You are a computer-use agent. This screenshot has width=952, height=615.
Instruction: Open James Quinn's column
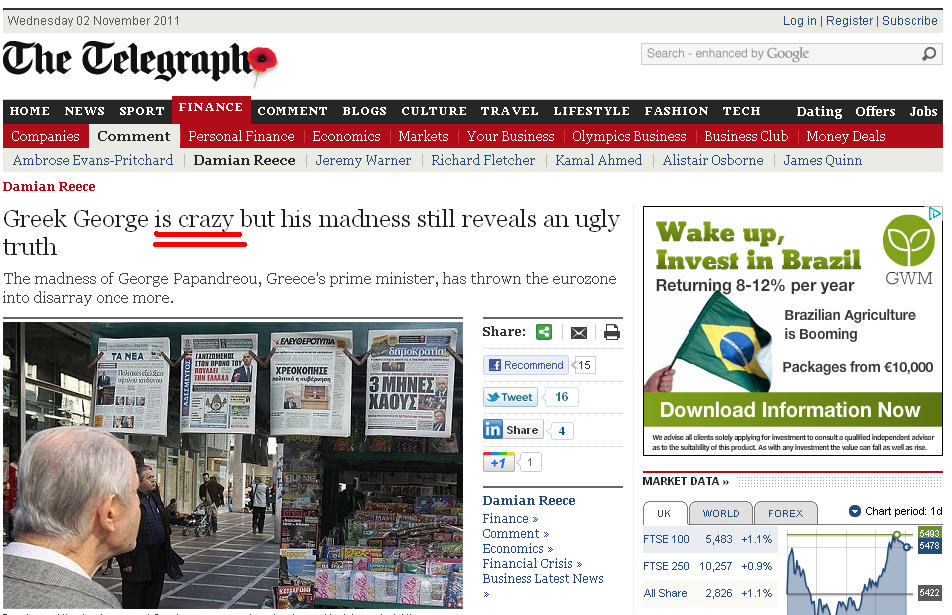point(822,160)
